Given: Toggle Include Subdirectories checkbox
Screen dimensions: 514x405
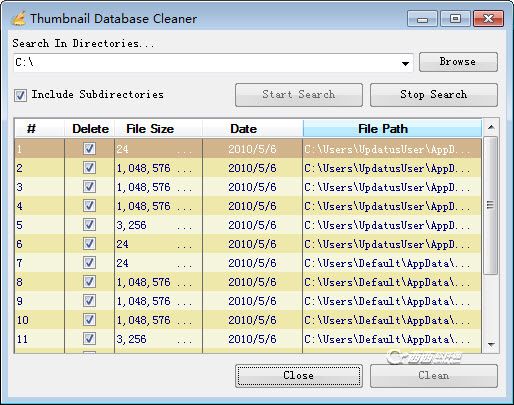Looking at the screenshot, I should pyautogui.click(x=20, y=95).
